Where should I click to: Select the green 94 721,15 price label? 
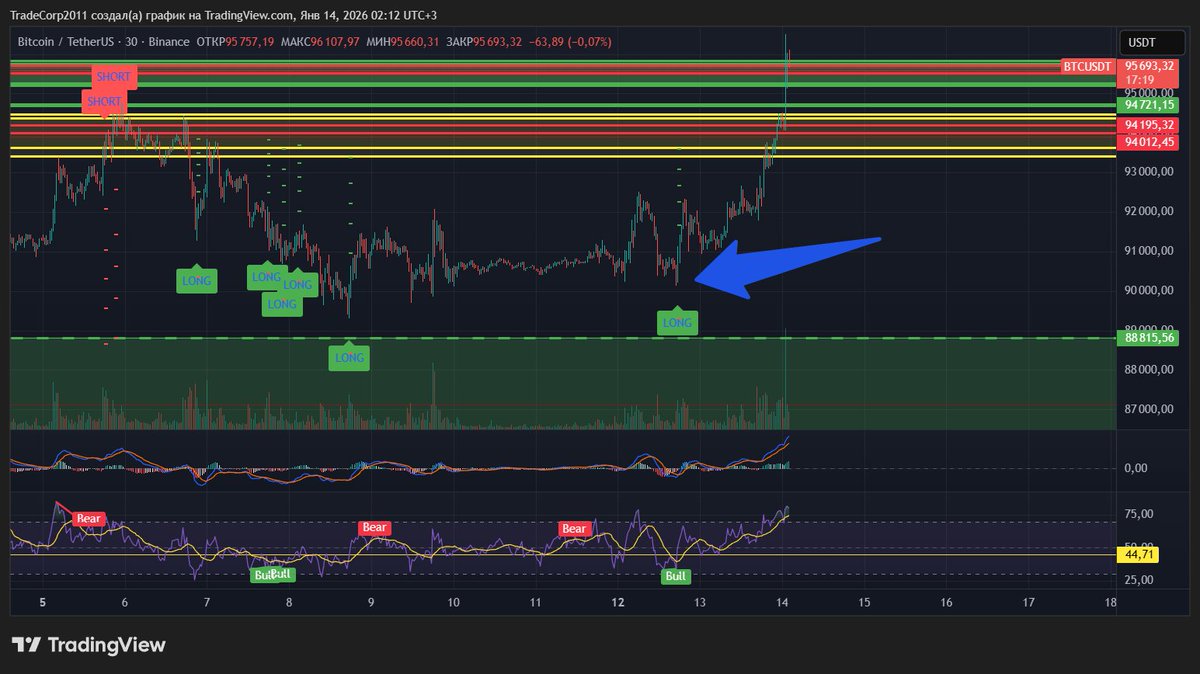point(1148,104)
